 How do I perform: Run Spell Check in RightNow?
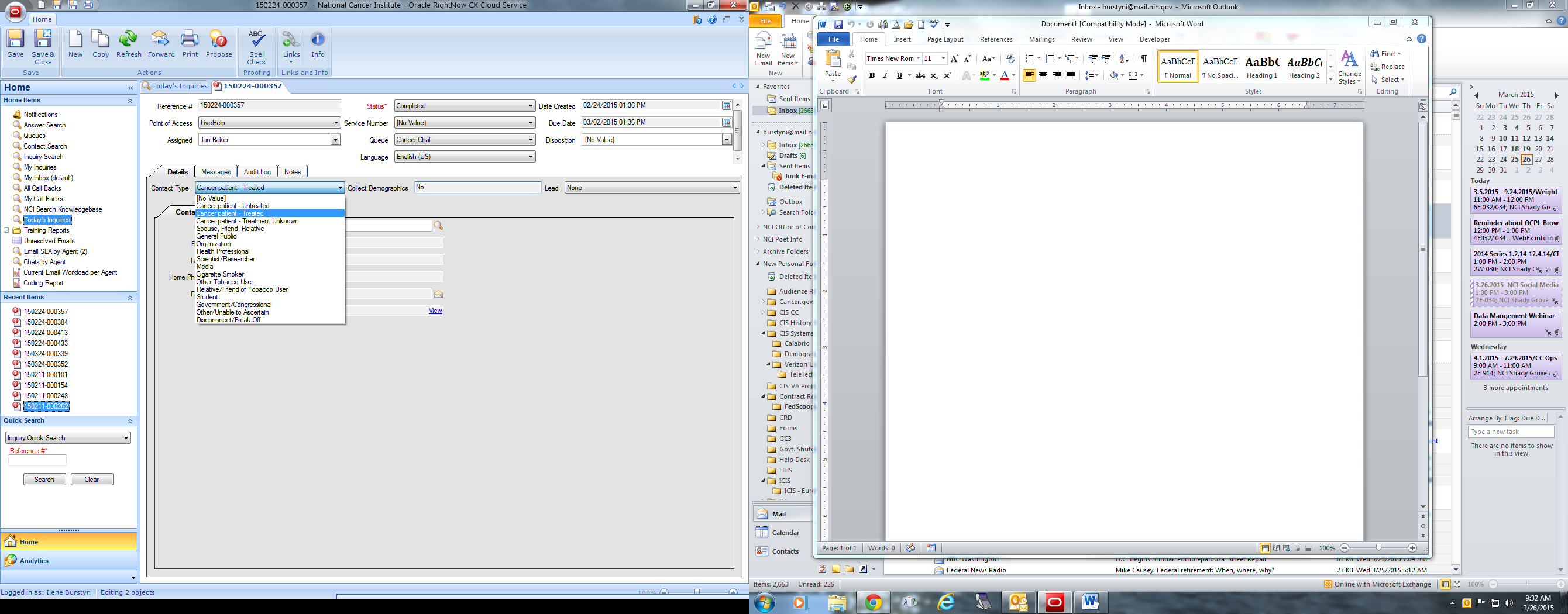point(257,47)
